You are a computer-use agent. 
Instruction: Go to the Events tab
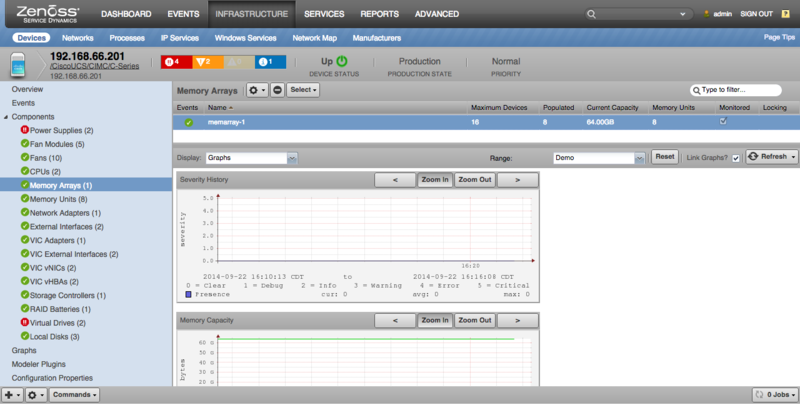coord(183,14)
